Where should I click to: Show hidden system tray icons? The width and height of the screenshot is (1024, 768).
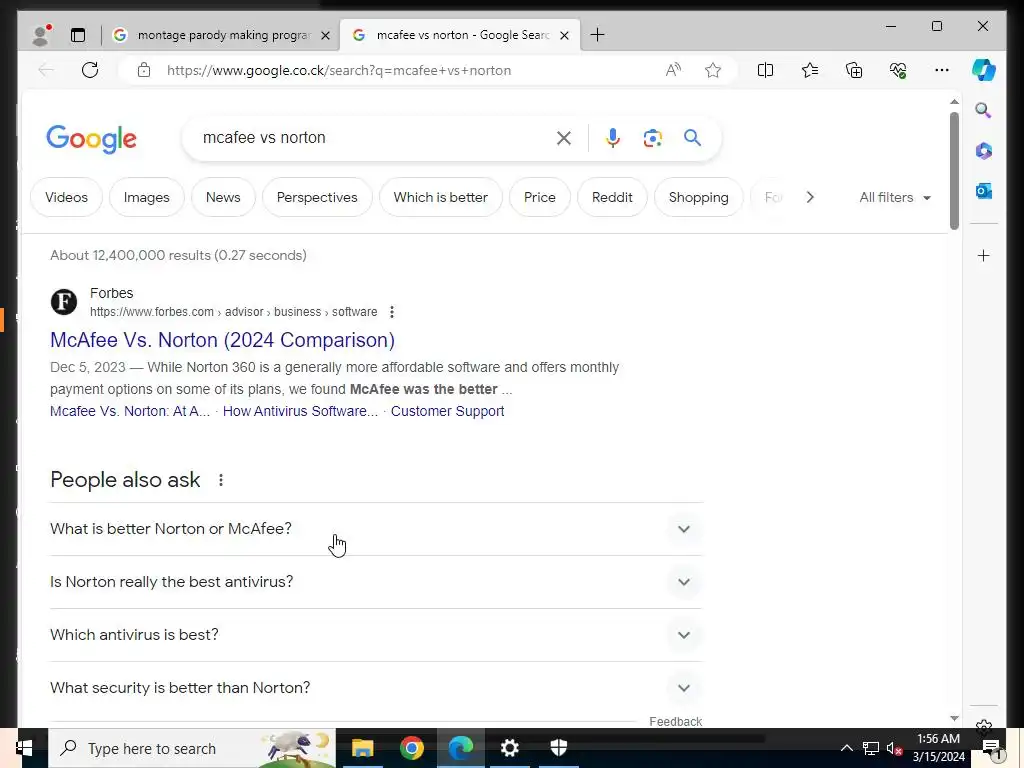(x=846, y=748)
